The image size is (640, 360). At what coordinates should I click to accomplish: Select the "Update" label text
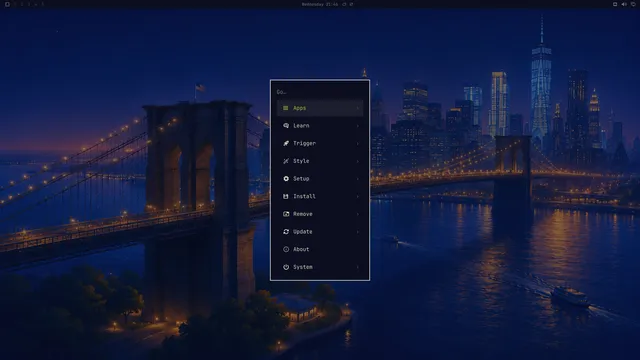click(x=302, y=231)
